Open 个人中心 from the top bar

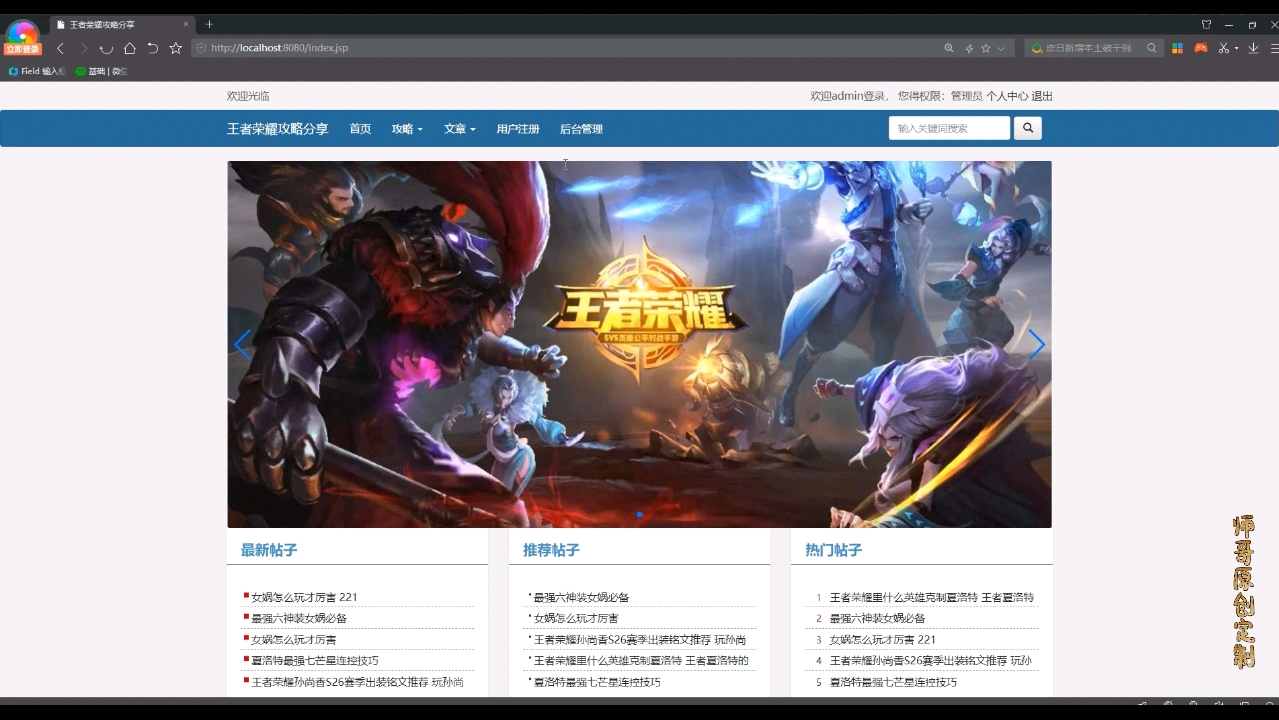[x=1008, y=95]
